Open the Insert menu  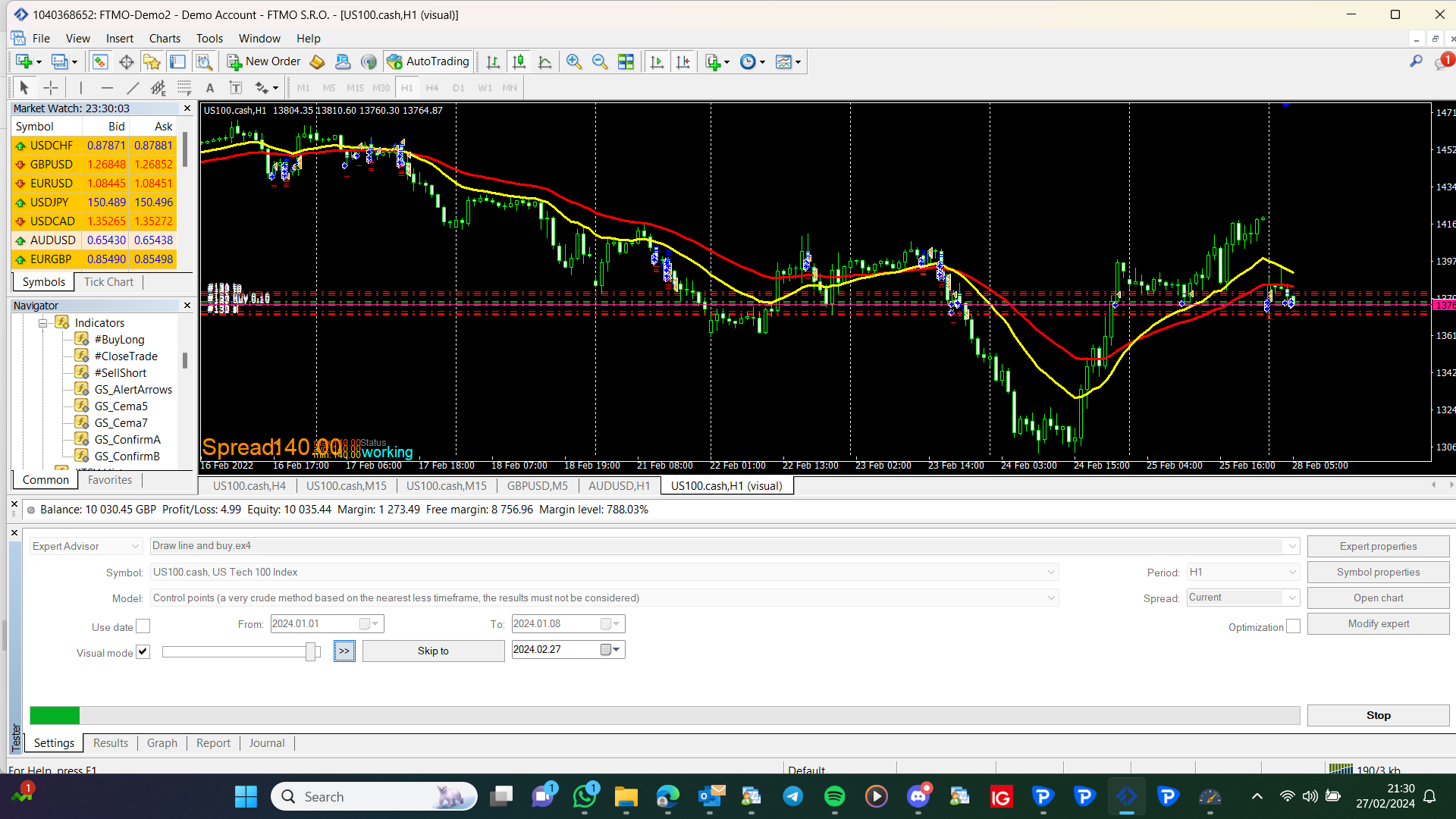click(119, 39)
